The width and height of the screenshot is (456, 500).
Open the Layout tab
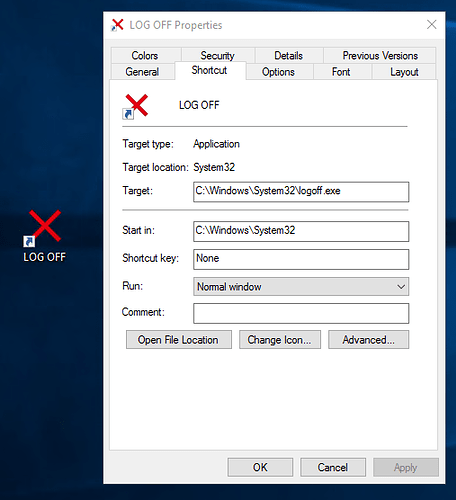(404, 72)
